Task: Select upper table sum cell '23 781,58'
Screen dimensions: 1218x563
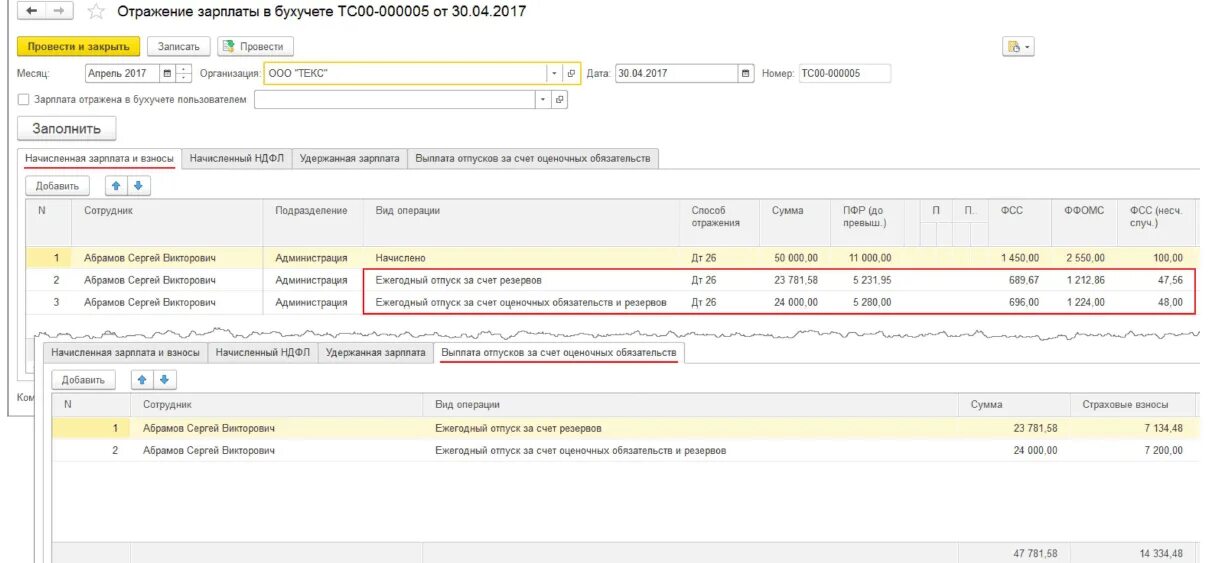Action: (794, 280)
